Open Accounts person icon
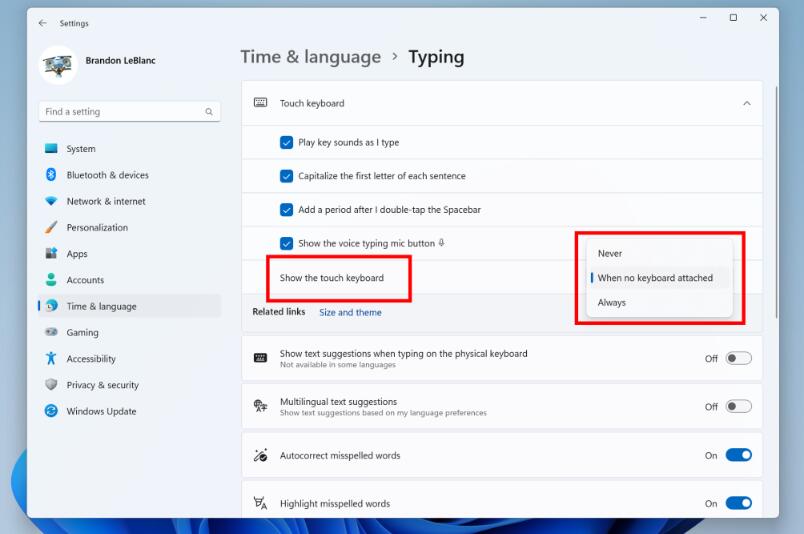 click(x=51, y=280)
